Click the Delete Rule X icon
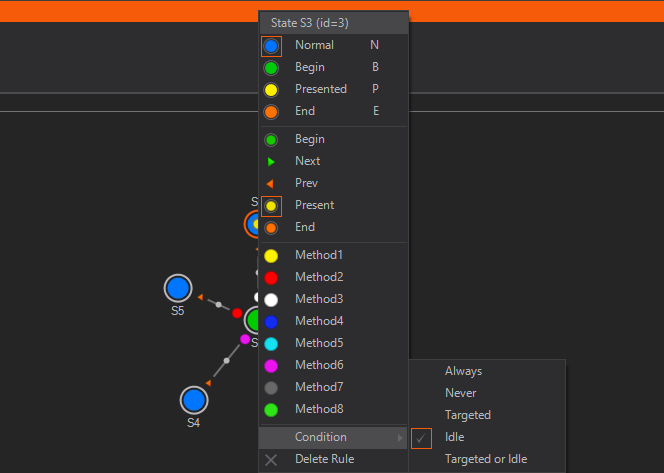The width and height of the screenshot is (664, 473). pos(271,460)
